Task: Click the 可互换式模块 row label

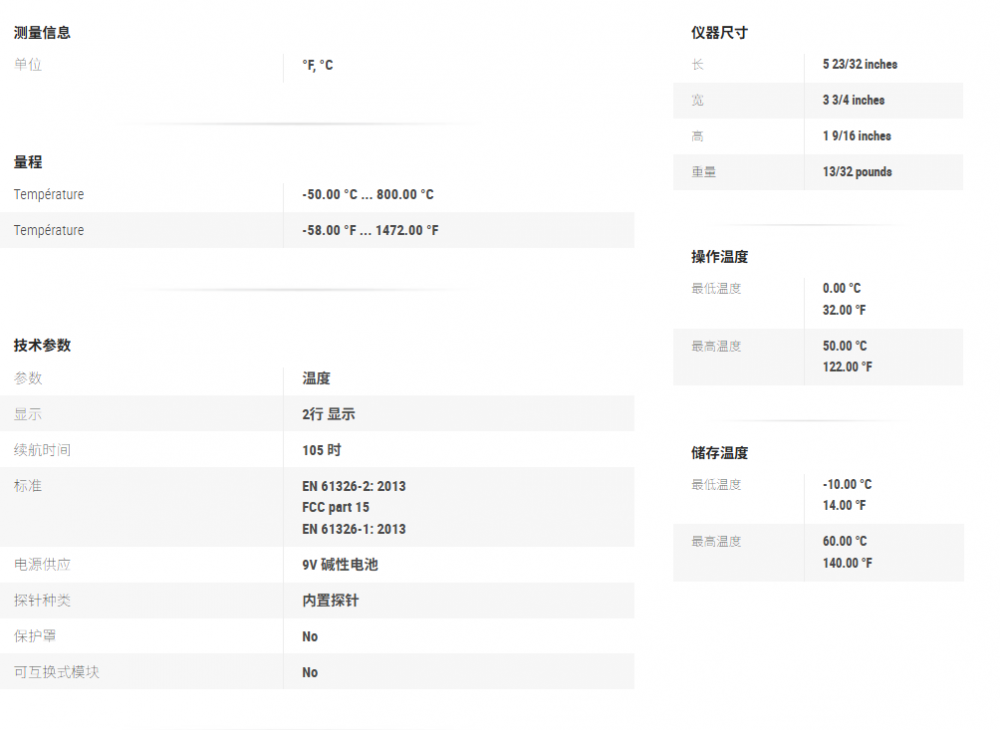Action: pyautogui.click(x=57, y=672)
